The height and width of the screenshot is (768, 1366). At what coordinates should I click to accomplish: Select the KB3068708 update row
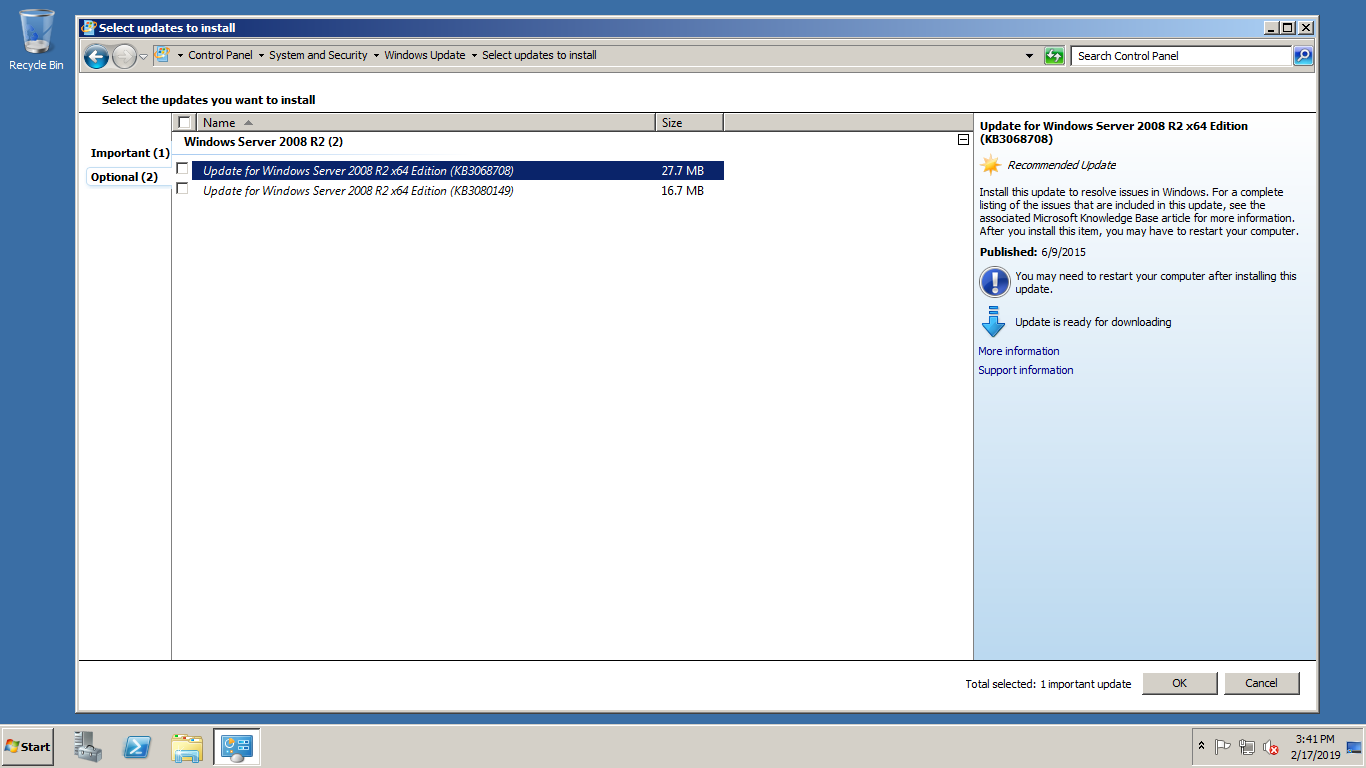coord(458,171)
